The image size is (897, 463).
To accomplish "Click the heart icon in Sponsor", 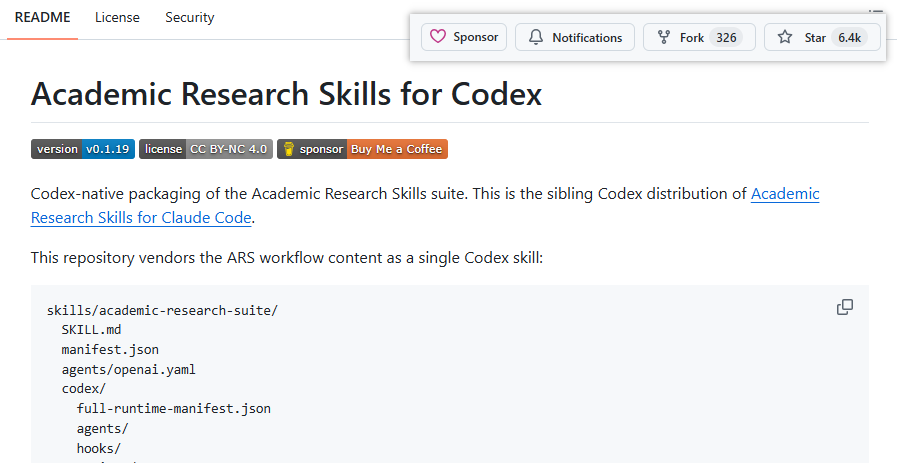I will (x=438, y=37).
